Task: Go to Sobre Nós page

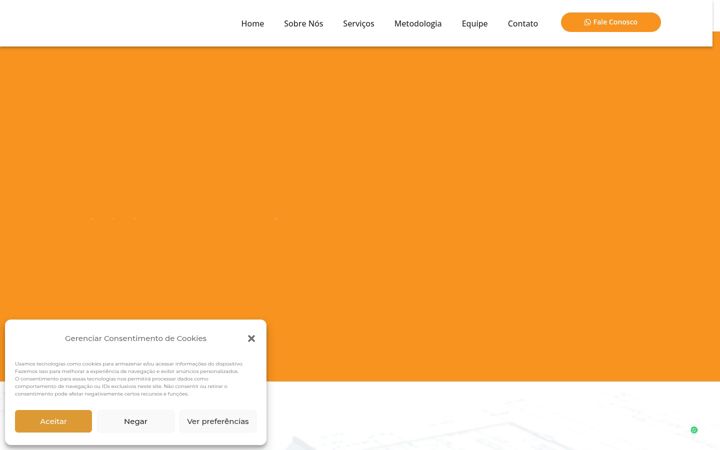Action: click(303, 23)
